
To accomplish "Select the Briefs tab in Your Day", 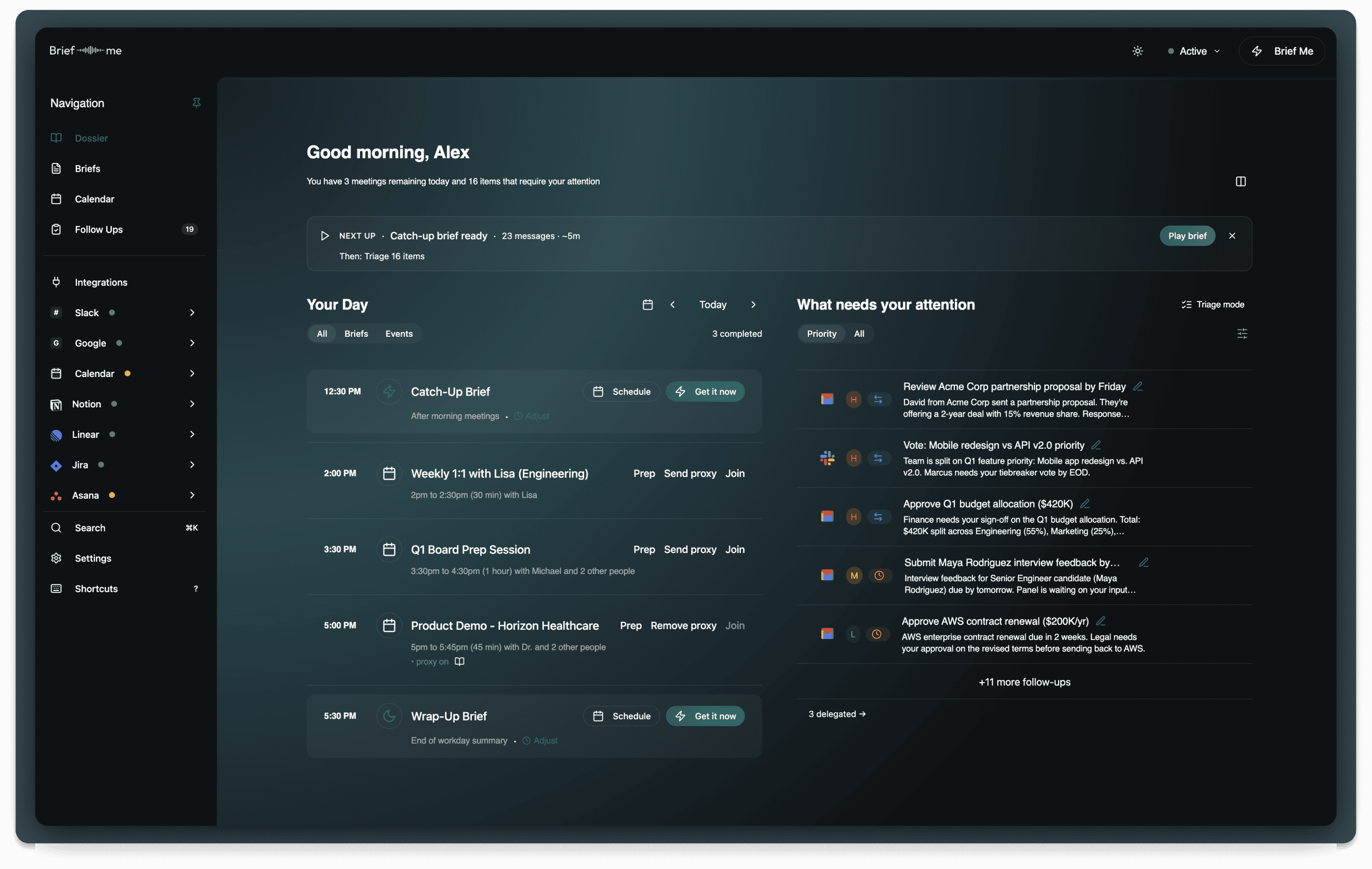I will click(x=356, y=334).
